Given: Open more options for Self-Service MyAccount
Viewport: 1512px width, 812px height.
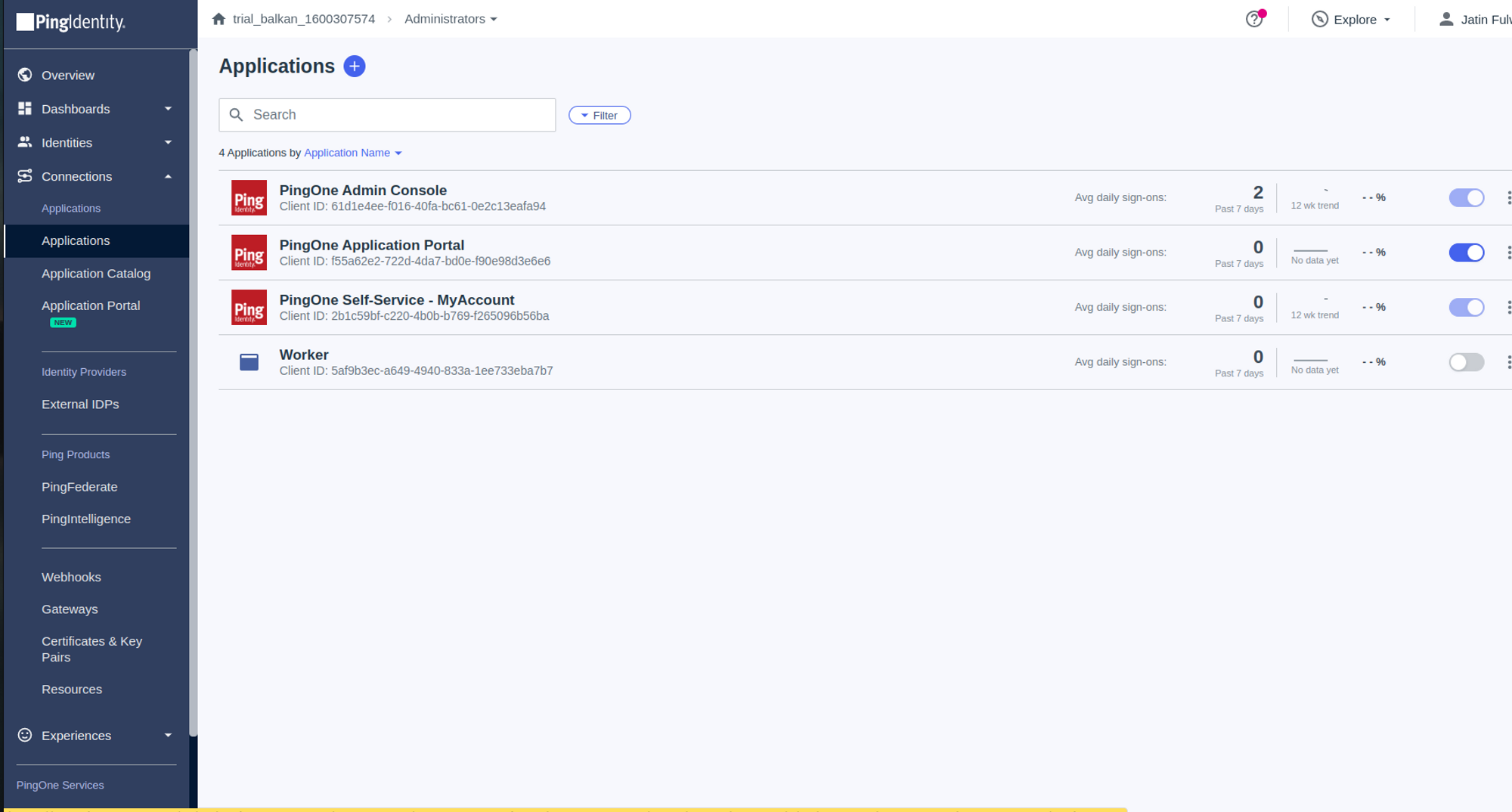Looking at the screenshot, I should [x=1508, y=307].
